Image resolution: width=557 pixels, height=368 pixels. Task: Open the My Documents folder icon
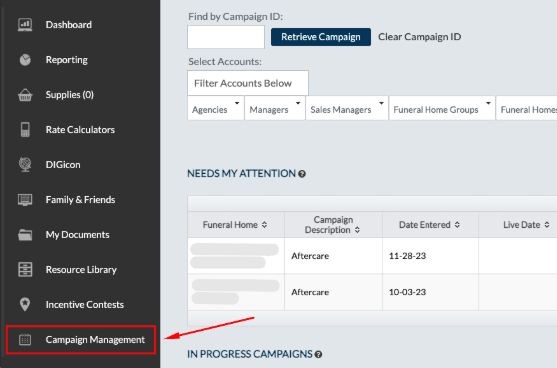click(x=25, y=235)
